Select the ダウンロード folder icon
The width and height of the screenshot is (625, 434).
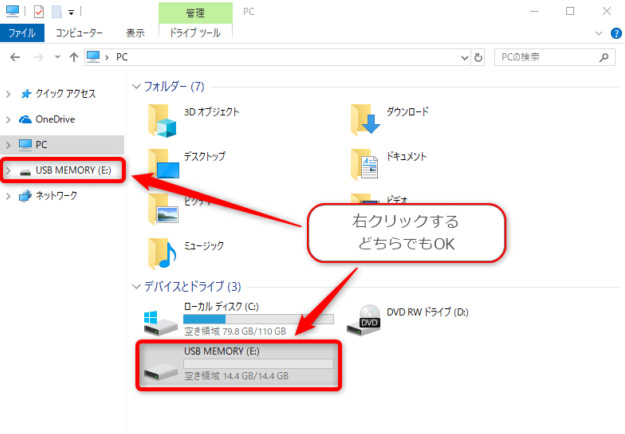coord(365,120)
